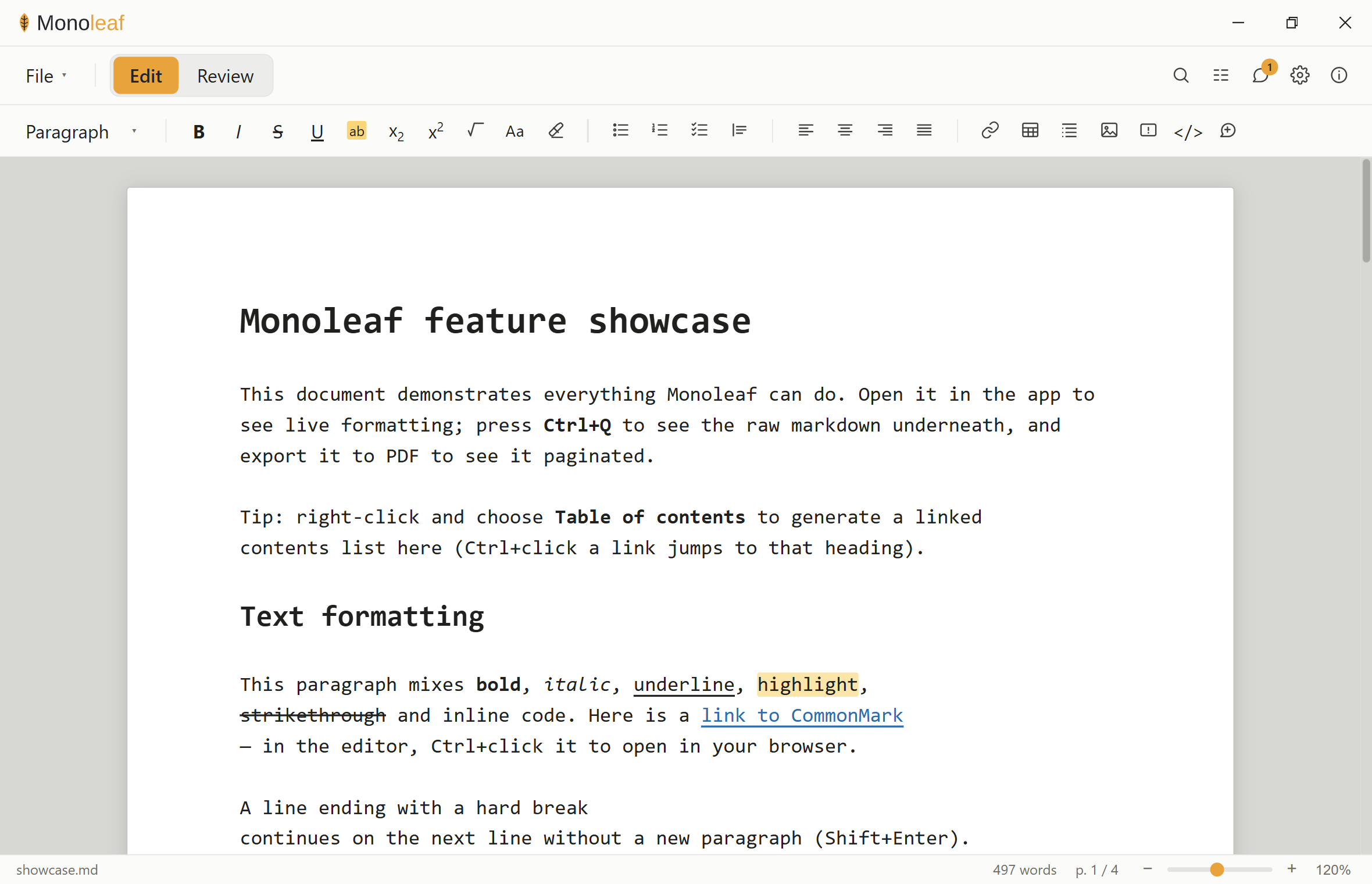Insert table of contents list icon

pos(1069,130)
